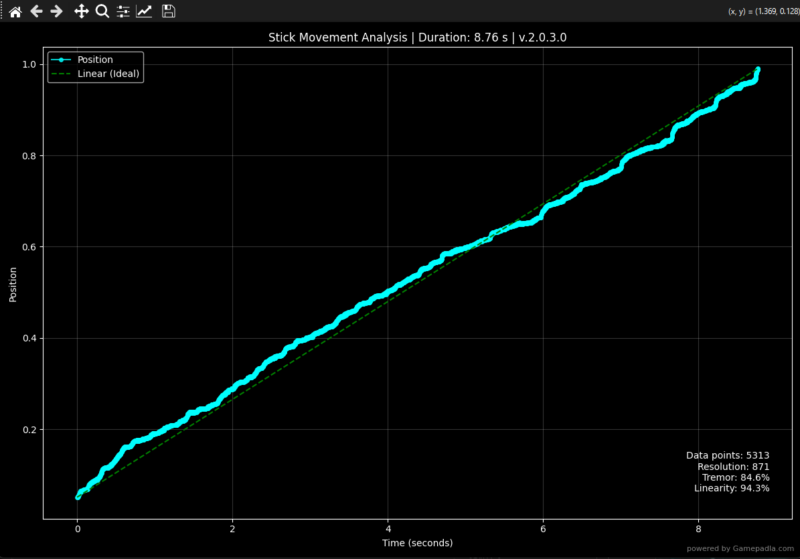Click the y-axis tick label 0.8
800x559 pixels.
click(29, 156)
